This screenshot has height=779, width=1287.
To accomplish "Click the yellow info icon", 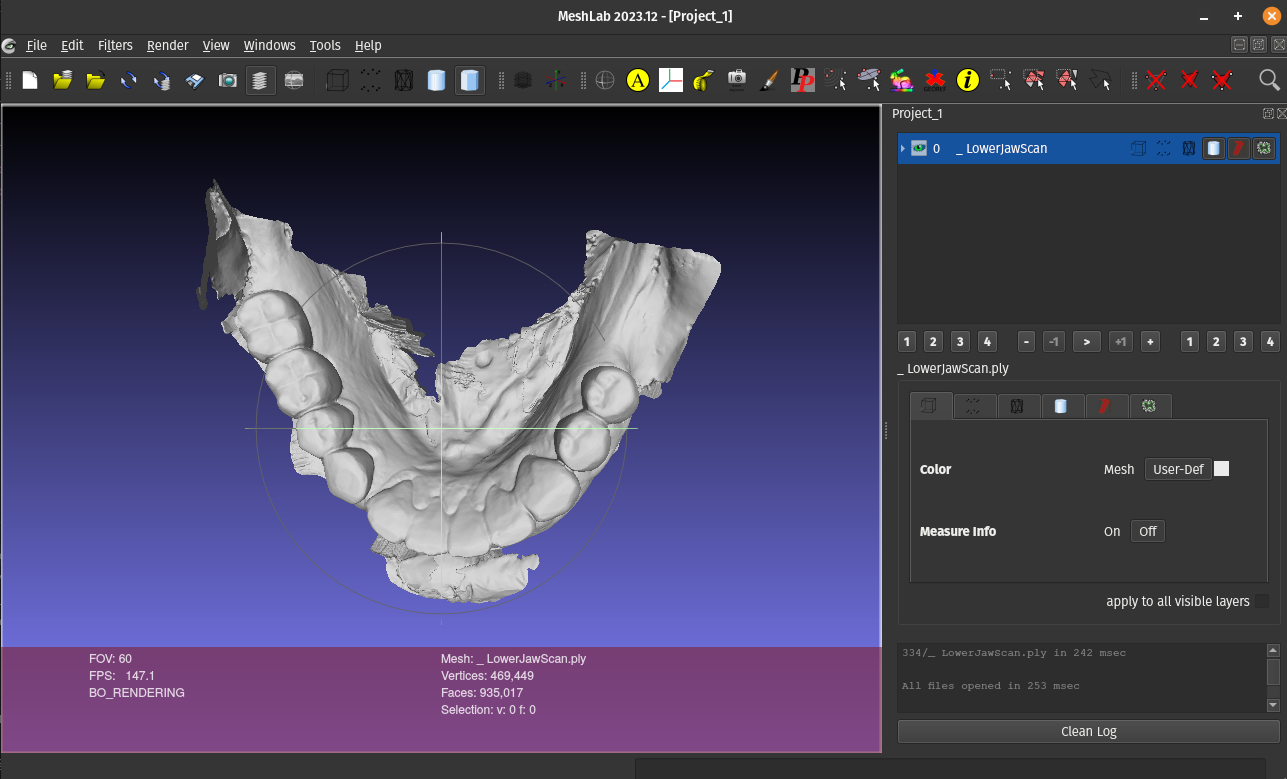I will pos(967,81).
